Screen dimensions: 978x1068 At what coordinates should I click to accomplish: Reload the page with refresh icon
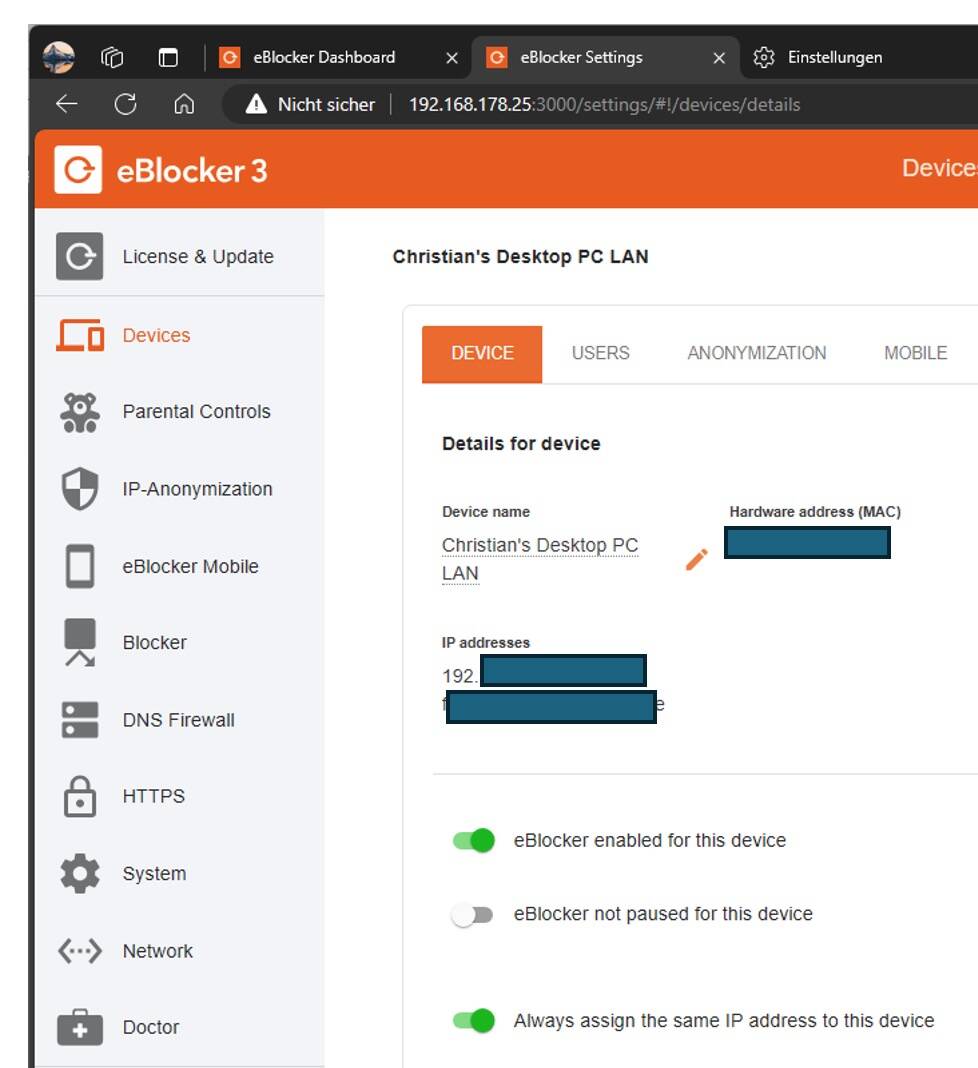(125, 104)
